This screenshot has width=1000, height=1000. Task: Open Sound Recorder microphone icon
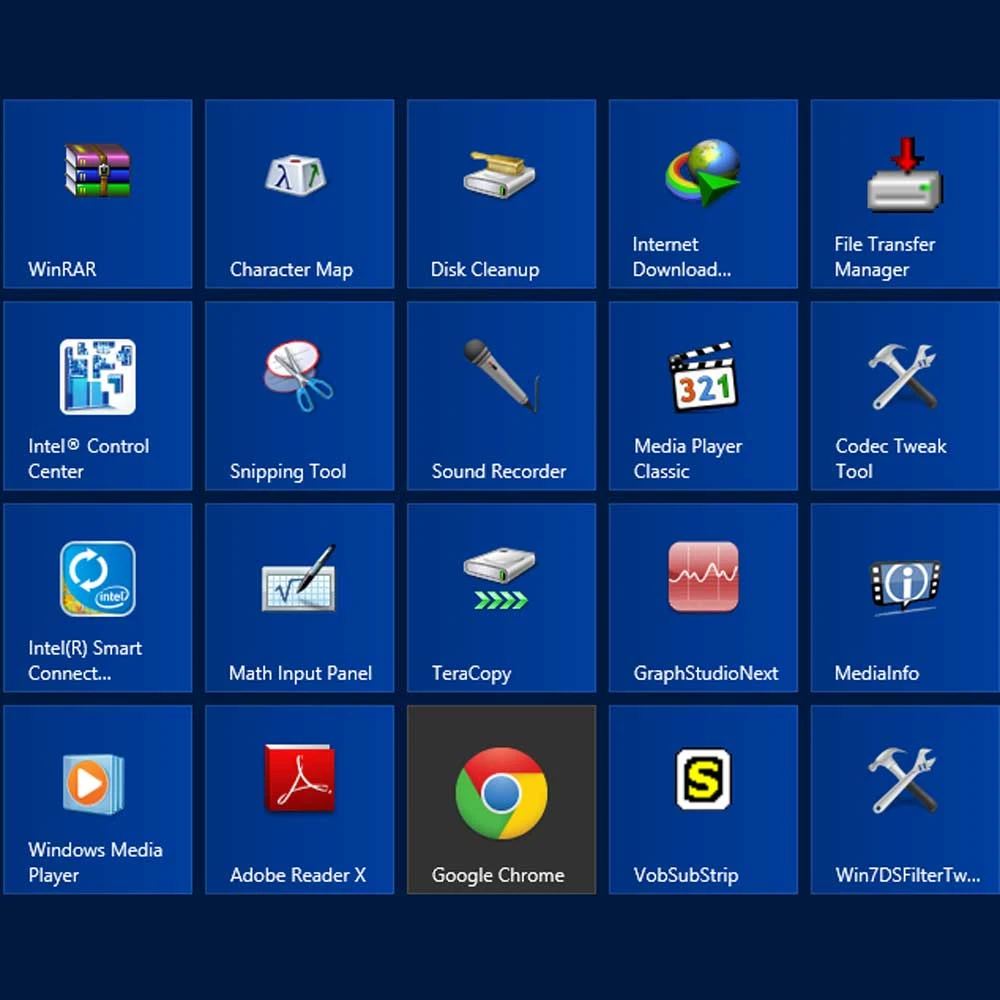(x=502, y=376)
